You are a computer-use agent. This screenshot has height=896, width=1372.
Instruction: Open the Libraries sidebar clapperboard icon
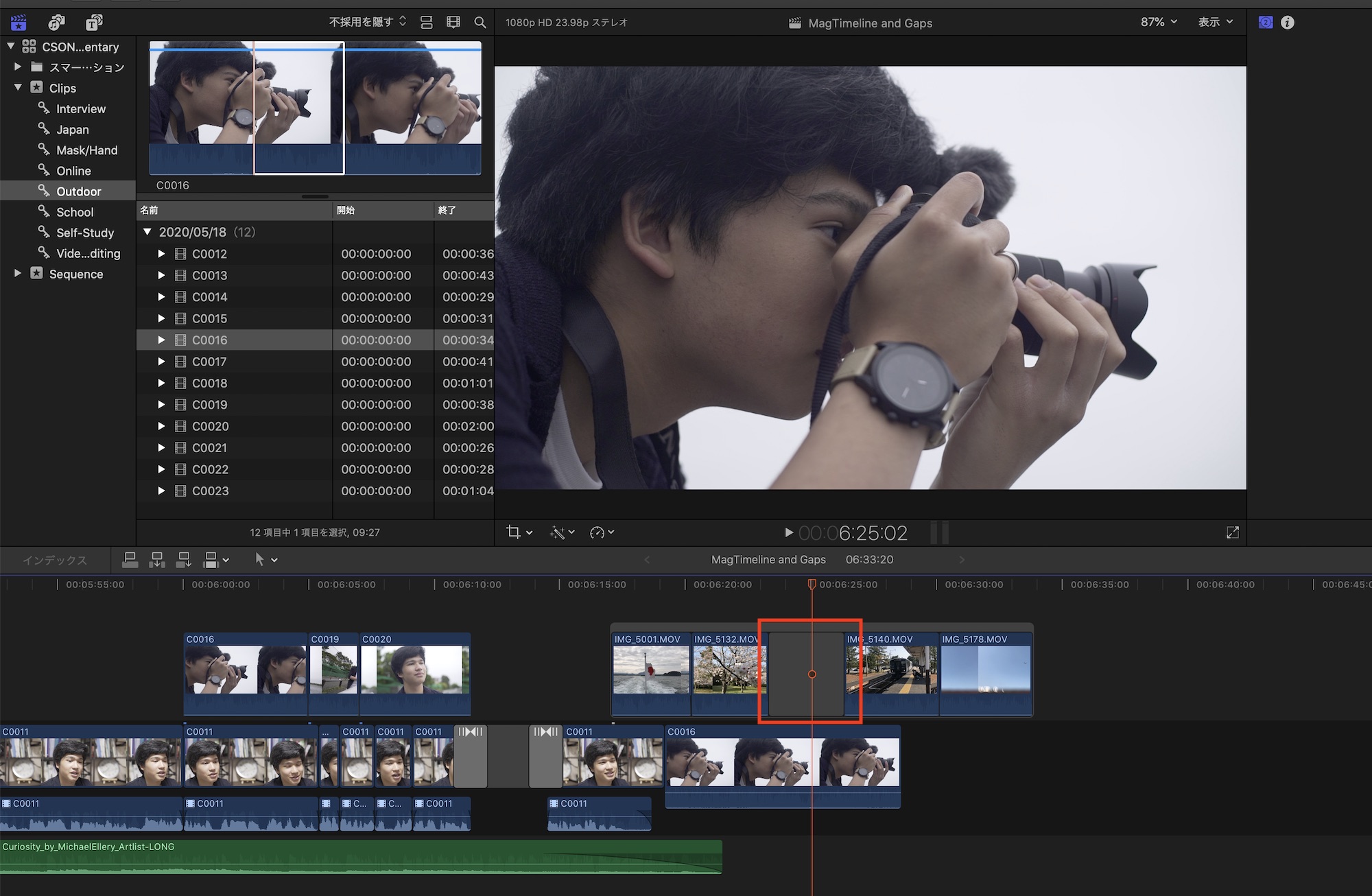[19, 23]
